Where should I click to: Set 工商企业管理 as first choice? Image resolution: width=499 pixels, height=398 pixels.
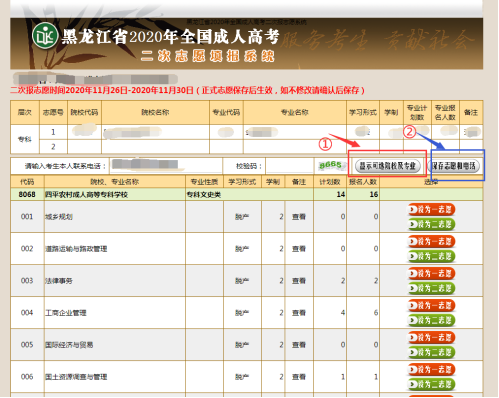click(431, 305)
